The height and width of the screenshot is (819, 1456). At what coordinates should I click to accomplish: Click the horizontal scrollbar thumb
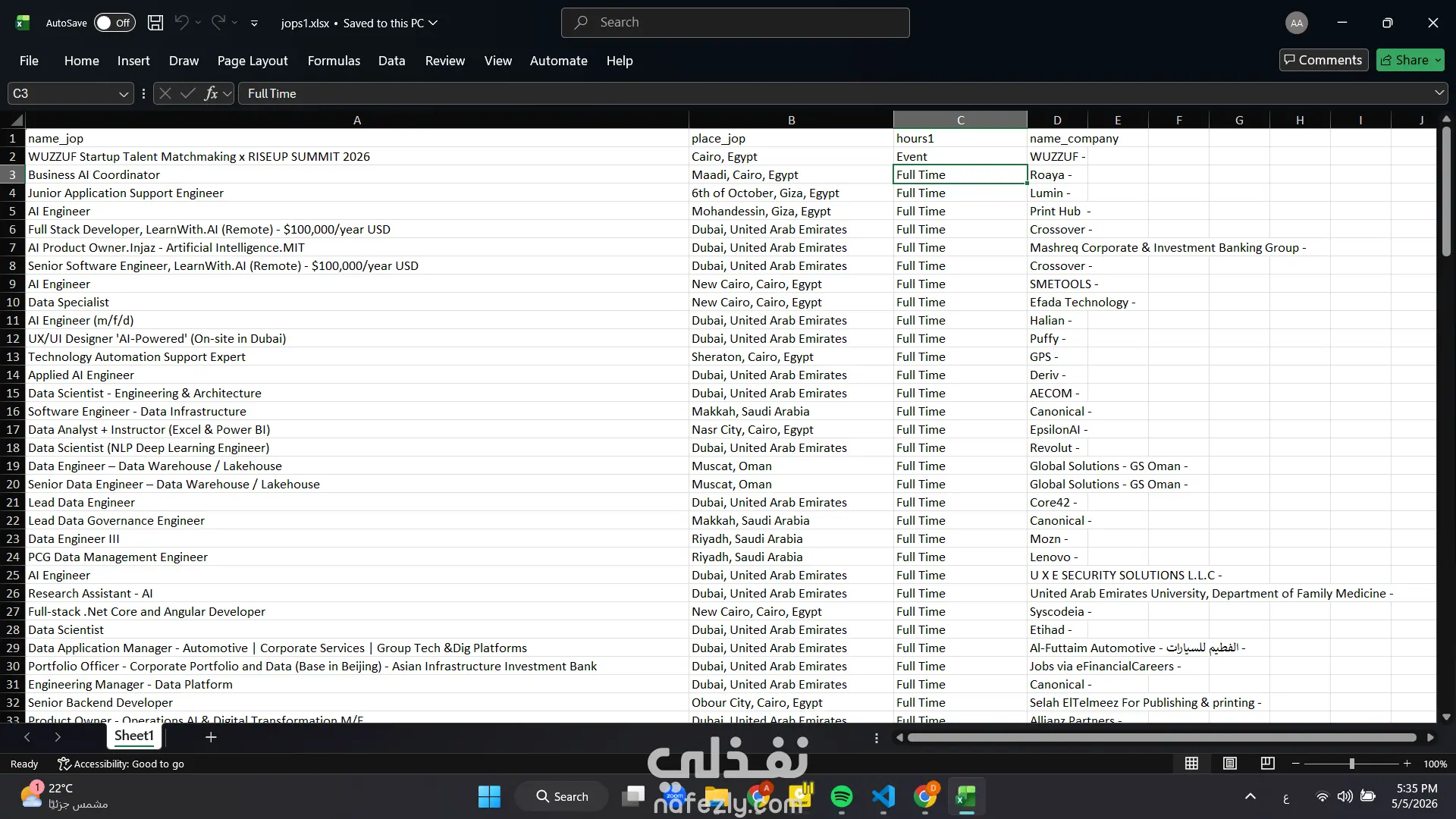coord(1162,737)
